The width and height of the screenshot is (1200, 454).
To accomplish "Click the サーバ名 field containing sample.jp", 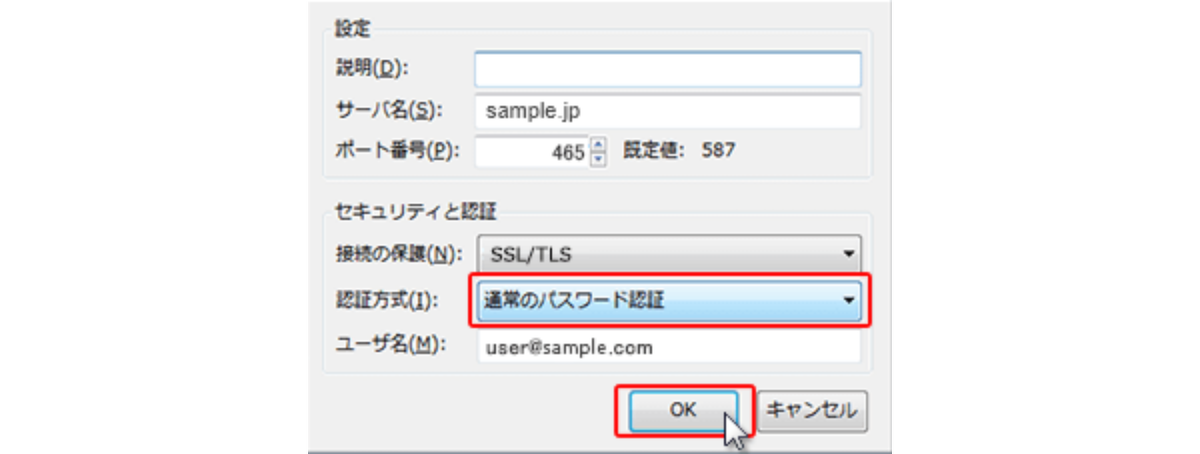I will pos(667,111).
